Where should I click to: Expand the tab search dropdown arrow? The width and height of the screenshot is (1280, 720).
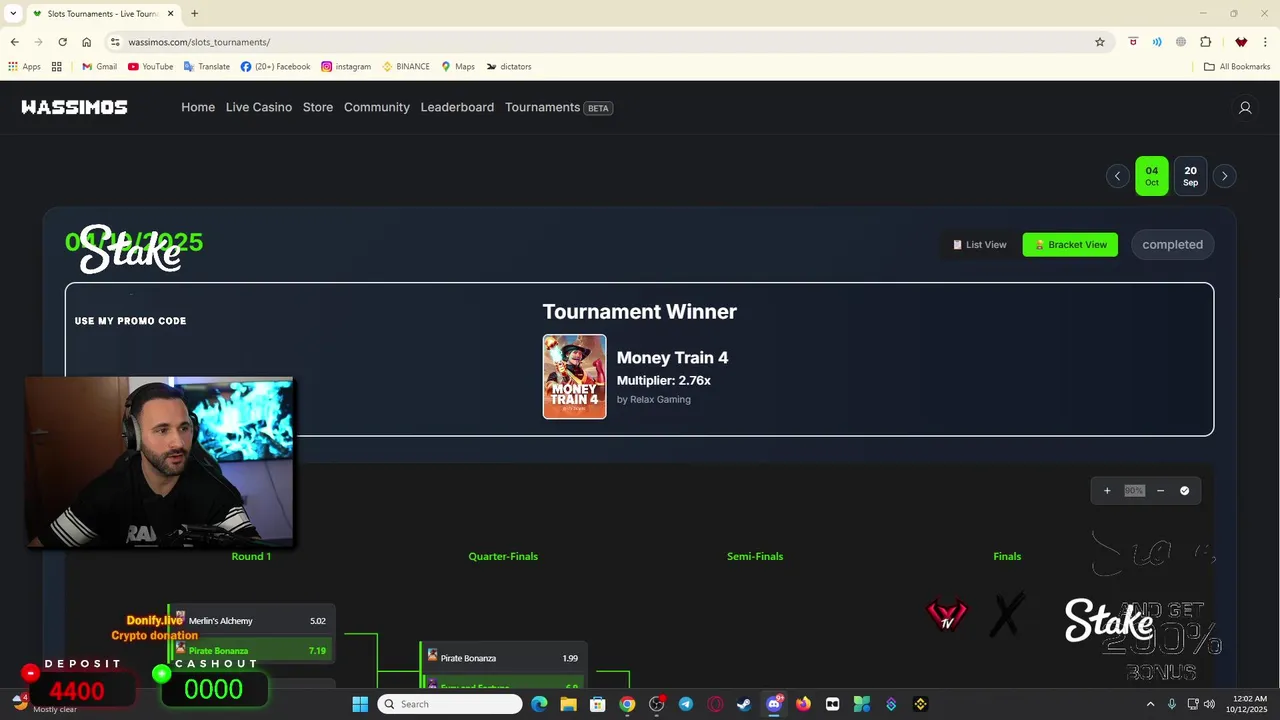click(13, 14)
